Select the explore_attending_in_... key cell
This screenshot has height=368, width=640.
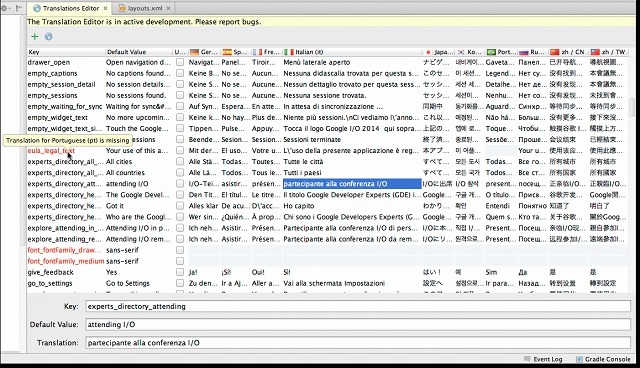pyautogui.click(x=66, y=228)
